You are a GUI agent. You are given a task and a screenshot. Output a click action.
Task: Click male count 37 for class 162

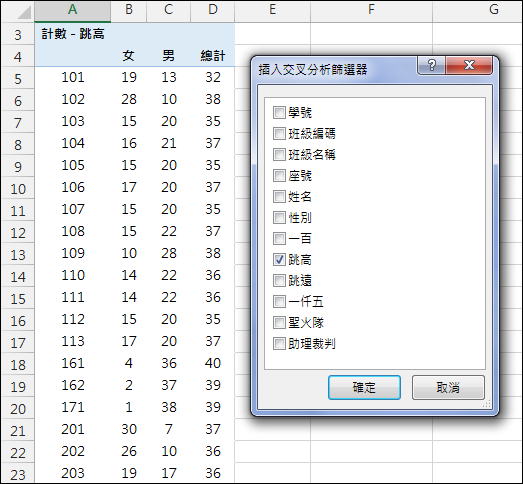coord(169,386)
